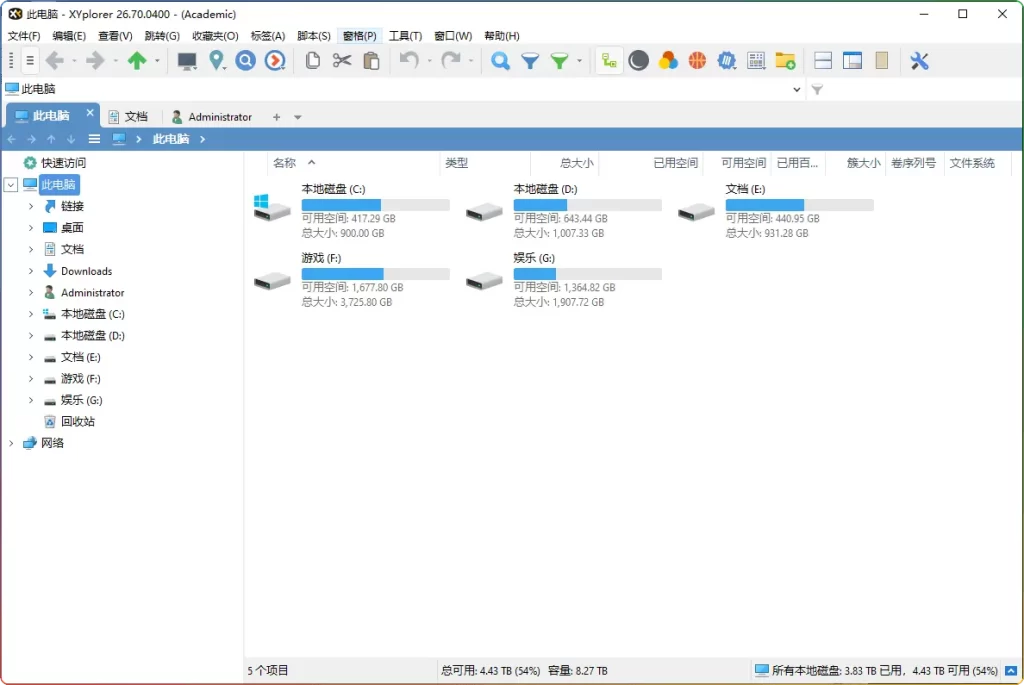Screen dimensions: 1024x685
Task: Click the blue gear badge toolbar icon
Action: point(726,61)
